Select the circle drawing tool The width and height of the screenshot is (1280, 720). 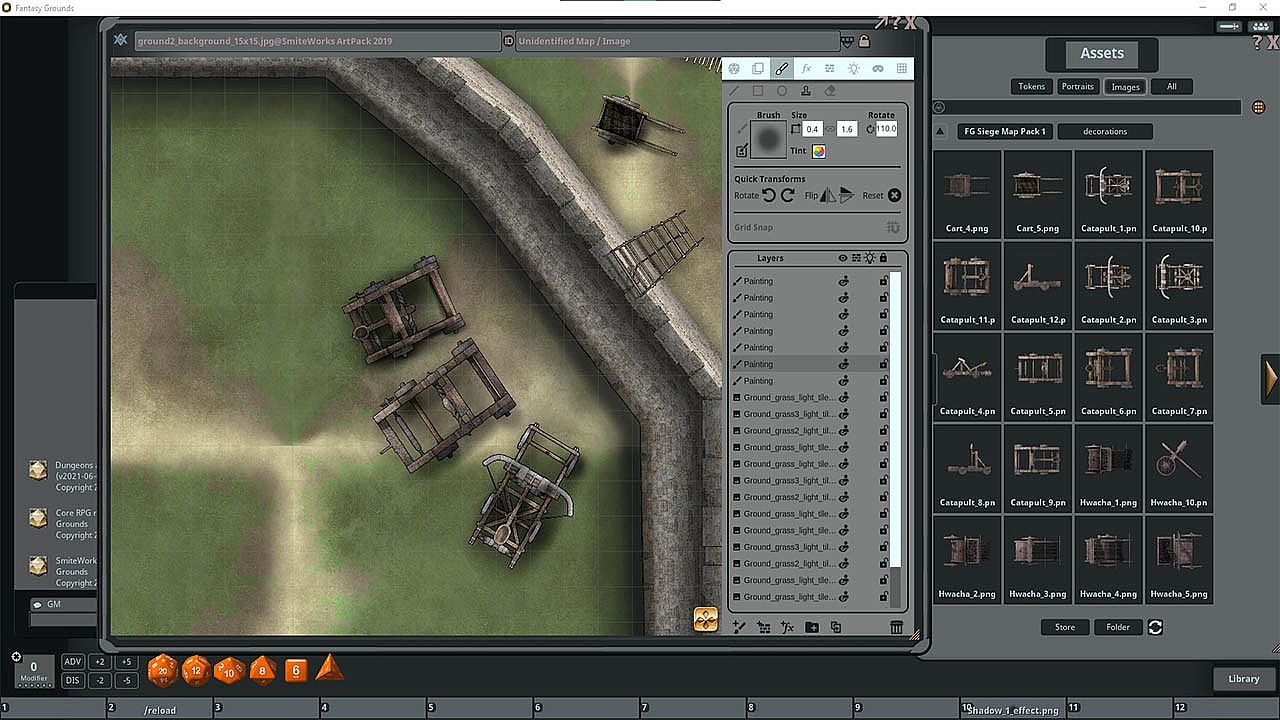[x=782, y=91]
